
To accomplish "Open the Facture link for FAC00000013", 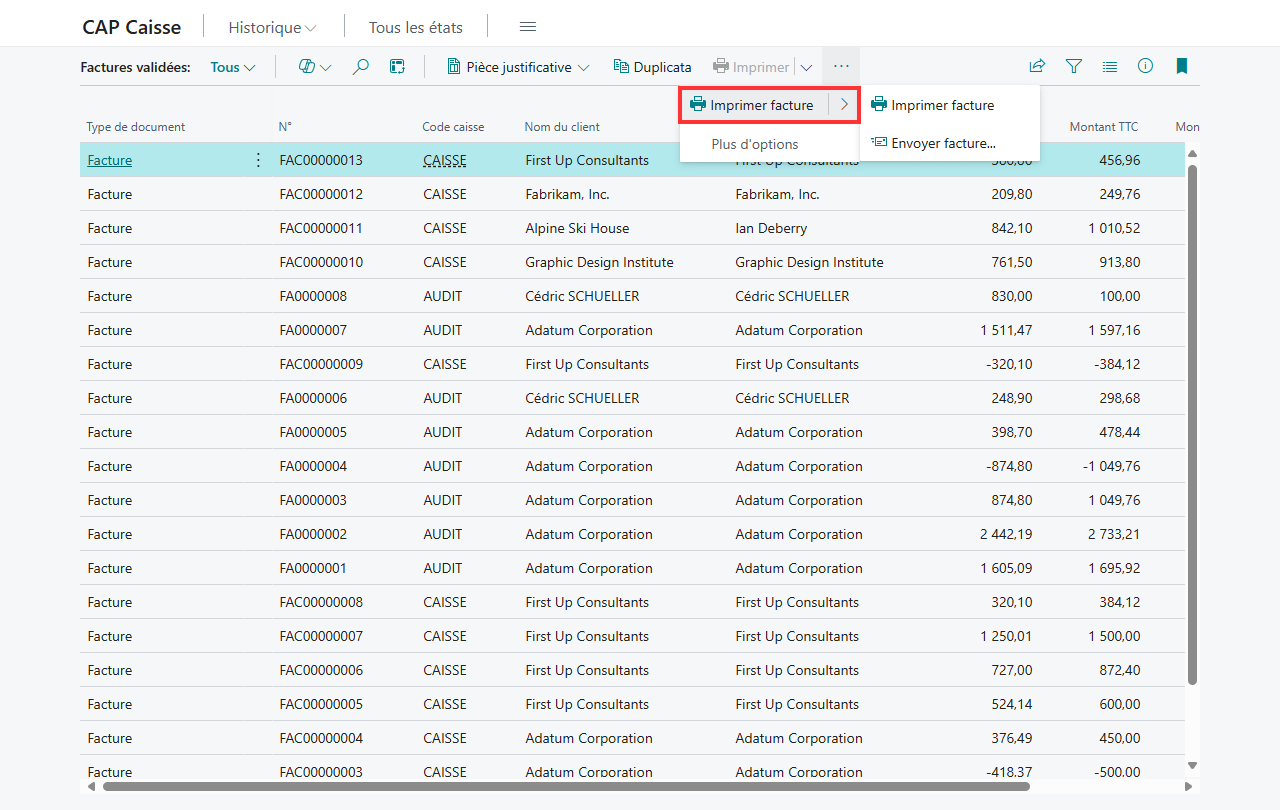I will 110,160.
